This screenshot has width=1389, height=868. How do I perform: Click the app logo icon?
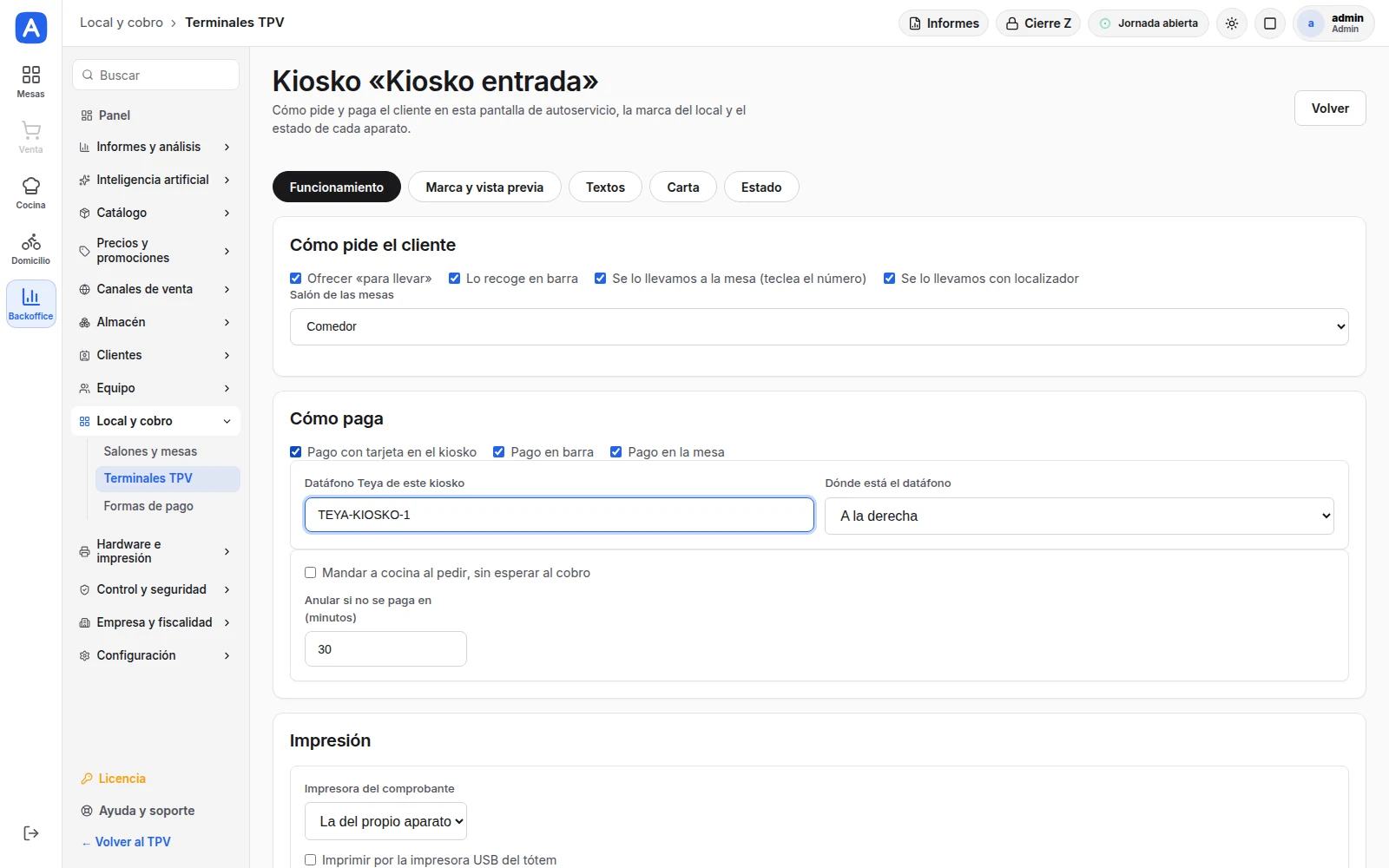pos(31,28)
